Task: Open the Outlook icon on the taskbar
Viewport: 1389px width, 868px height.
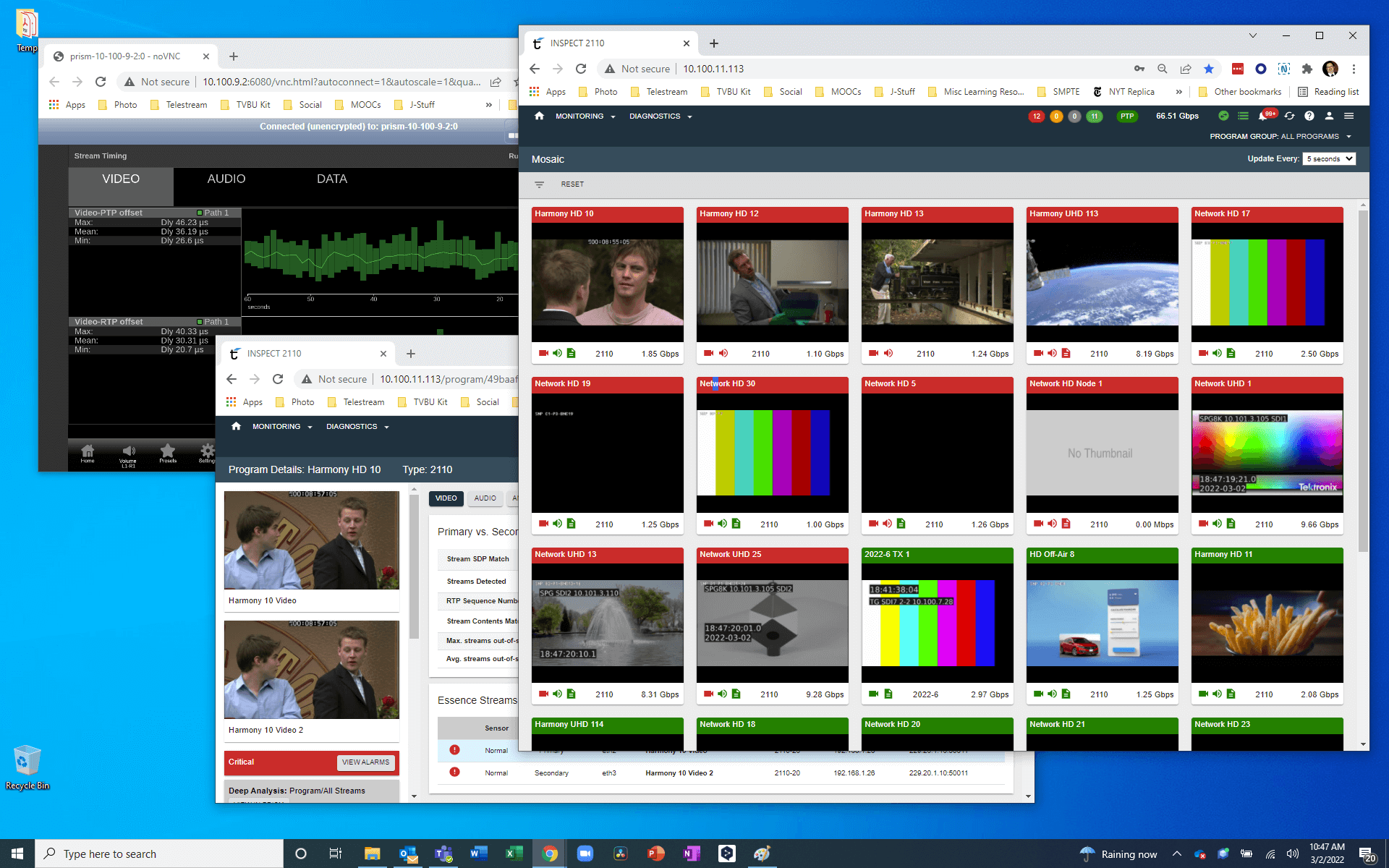Action: point(408,854)
